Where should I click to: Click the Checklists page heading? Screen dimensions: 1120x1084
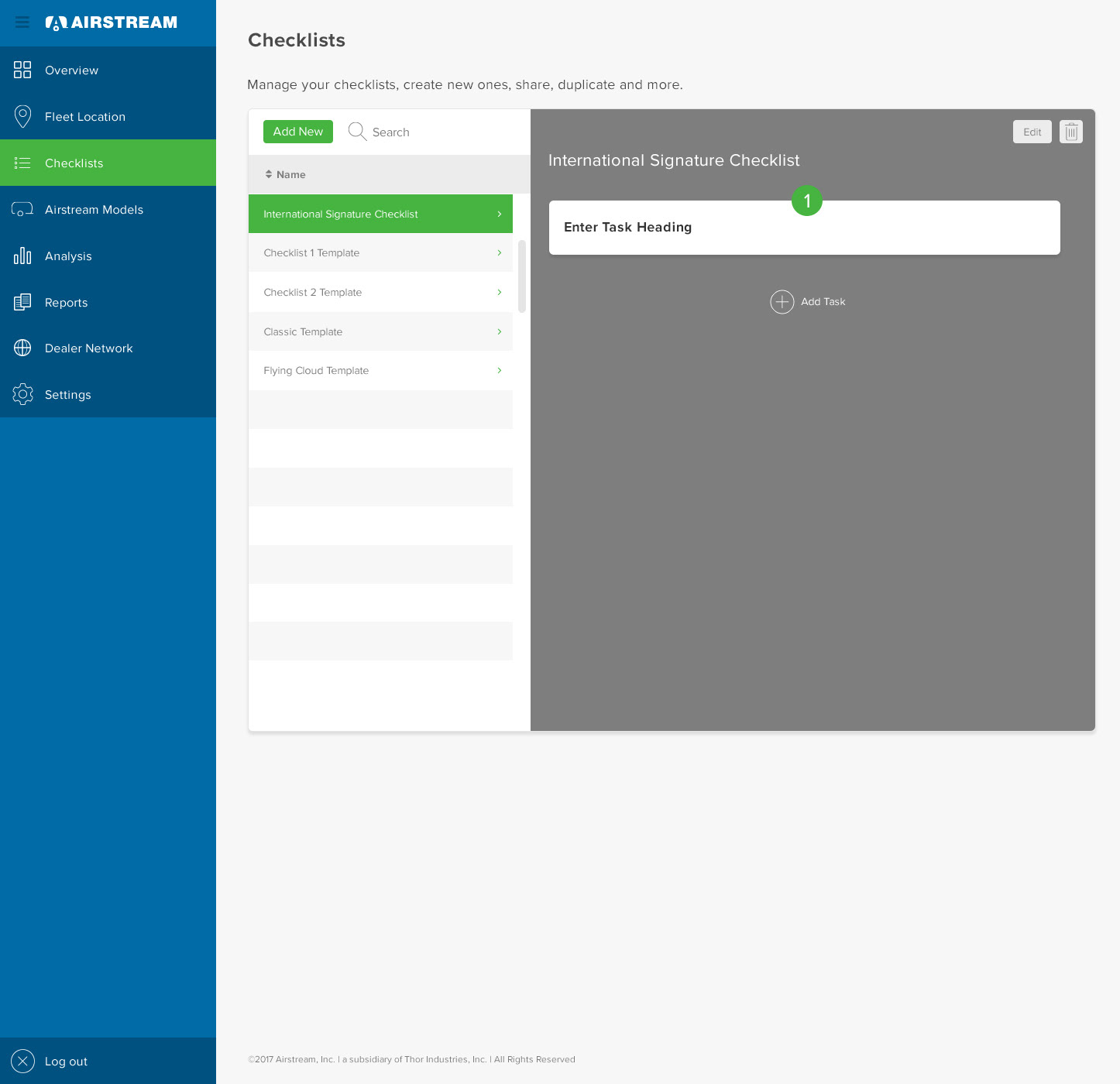[x=297, y=40]
